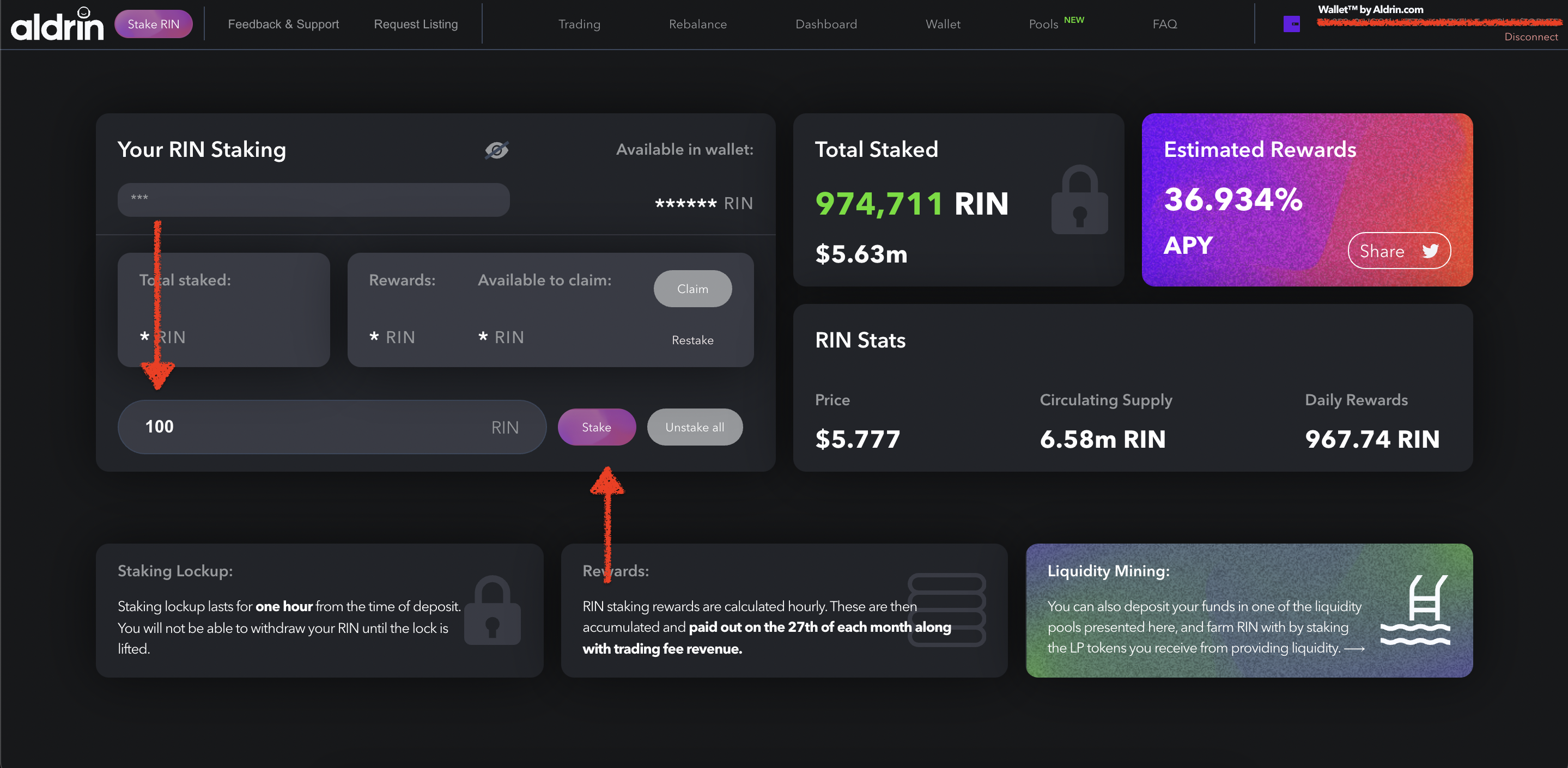Focus the stake amount input field
Viewport: 1568px width, 768px height.
coord(332,427)
